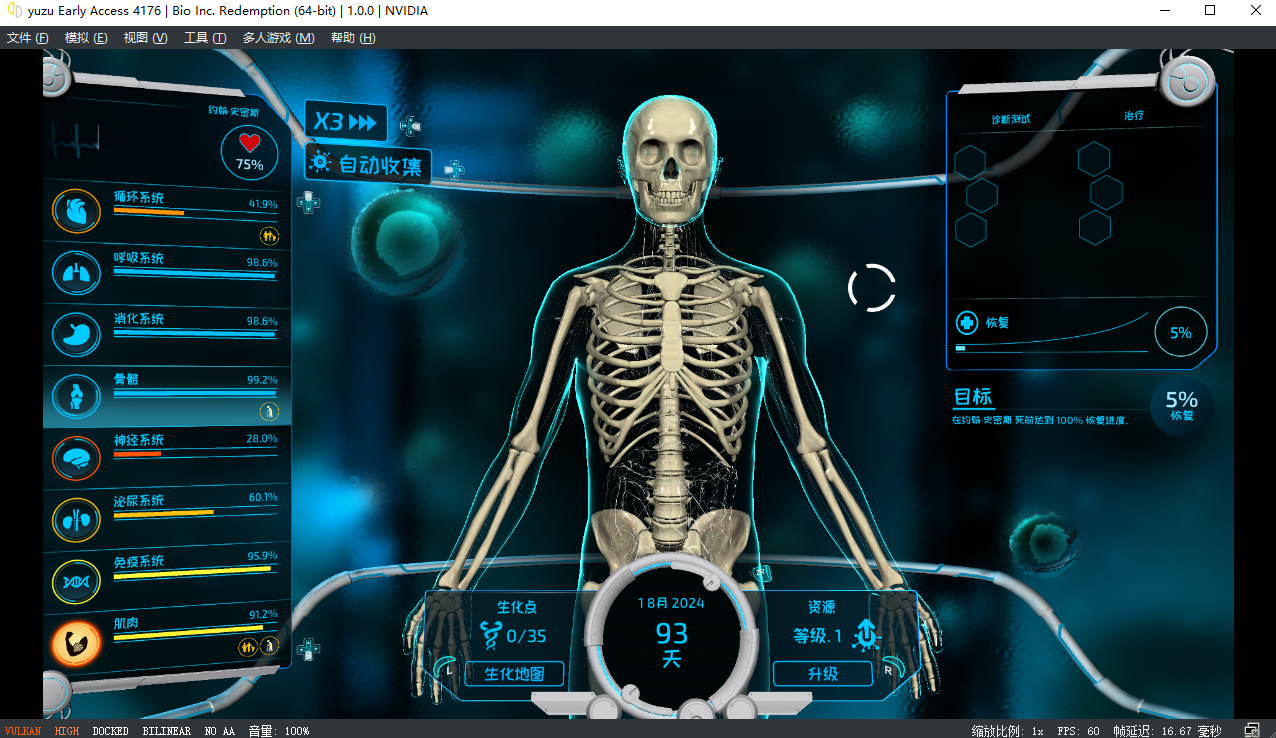
Task: Click the 循环系统 41.9% health bar
Action: 195,213
